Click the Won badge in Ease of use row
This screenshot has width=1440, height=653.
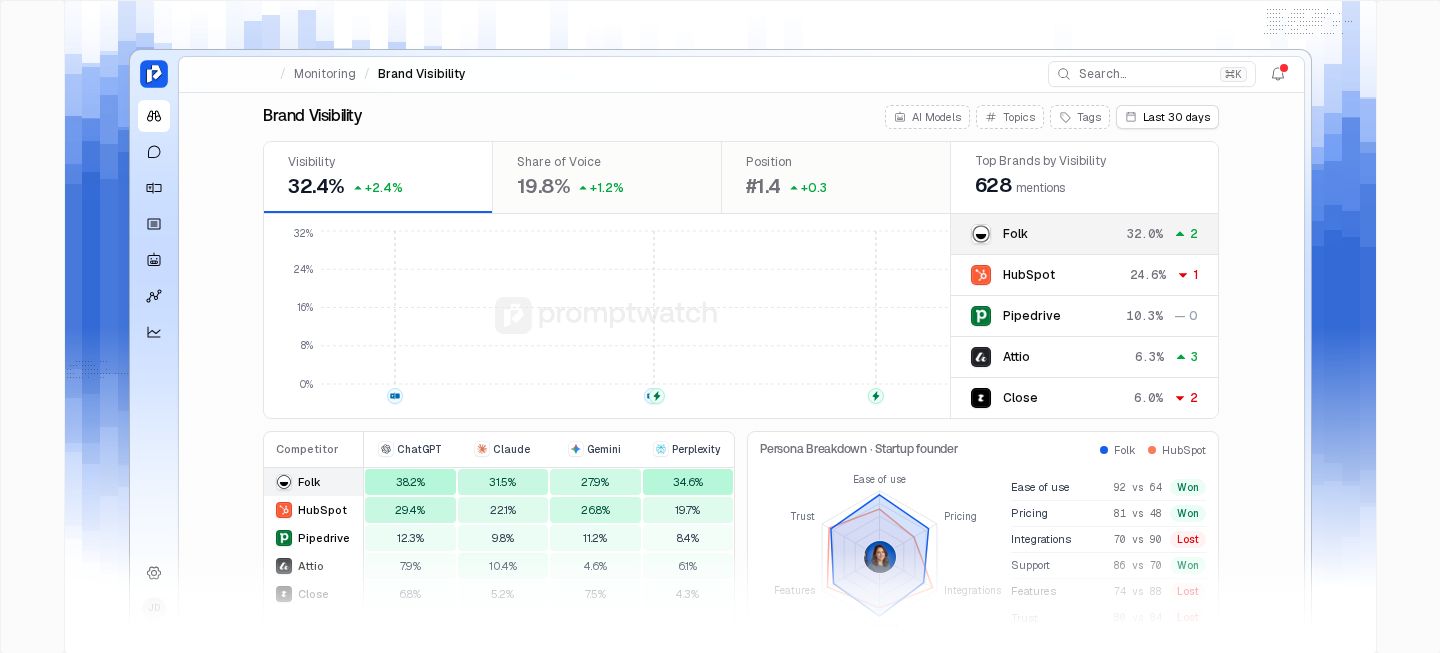[1188, 488]
